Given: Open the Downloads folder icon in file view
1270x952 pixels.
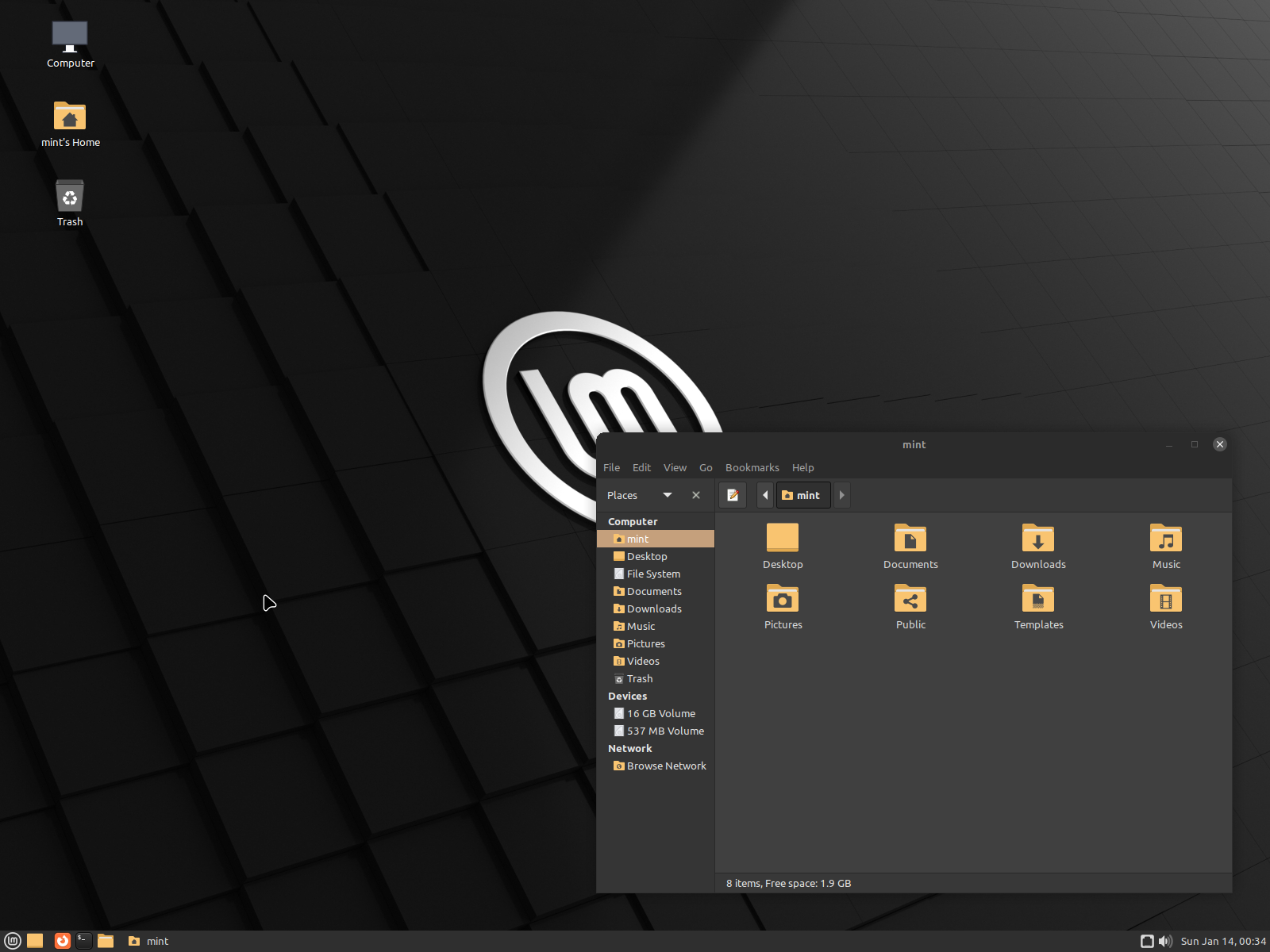Looking at the screenshot, I should click(1038, 538).
